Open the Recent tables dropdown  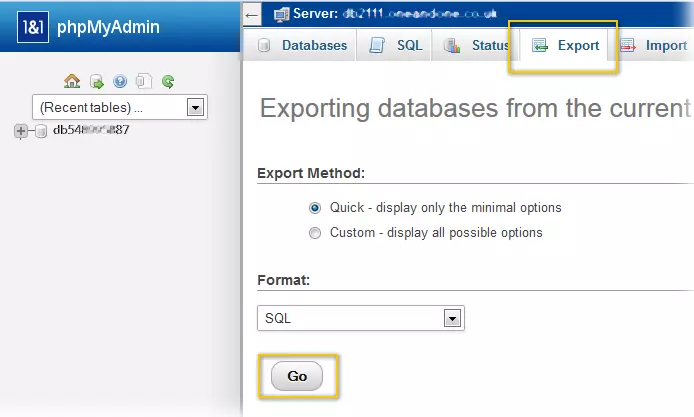[x=119, y=107]
